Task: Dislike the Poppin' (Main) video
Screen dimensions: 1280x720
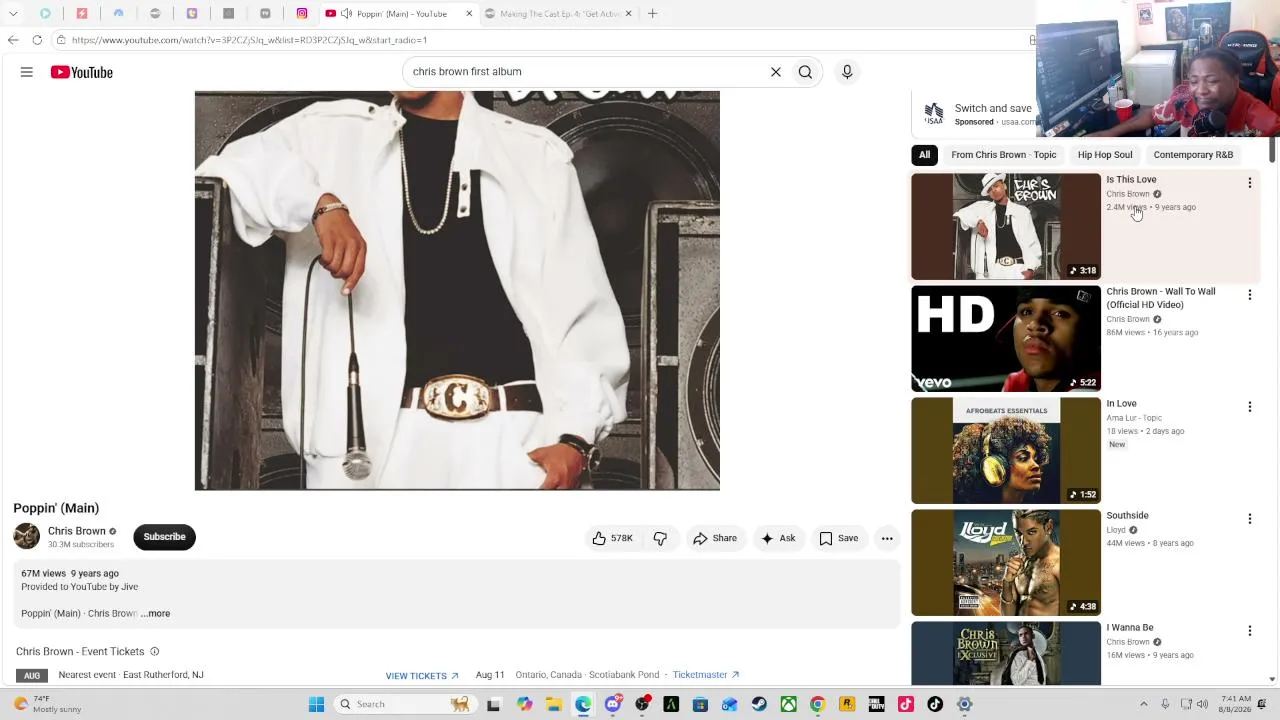Action: [x=660, y=538]
